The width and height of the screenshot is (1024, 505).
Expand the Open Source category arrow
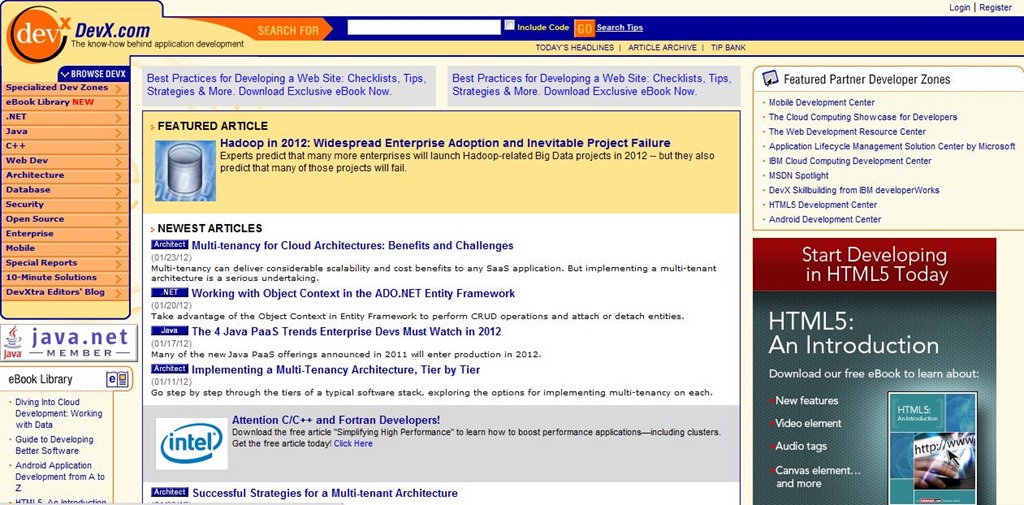118,220
